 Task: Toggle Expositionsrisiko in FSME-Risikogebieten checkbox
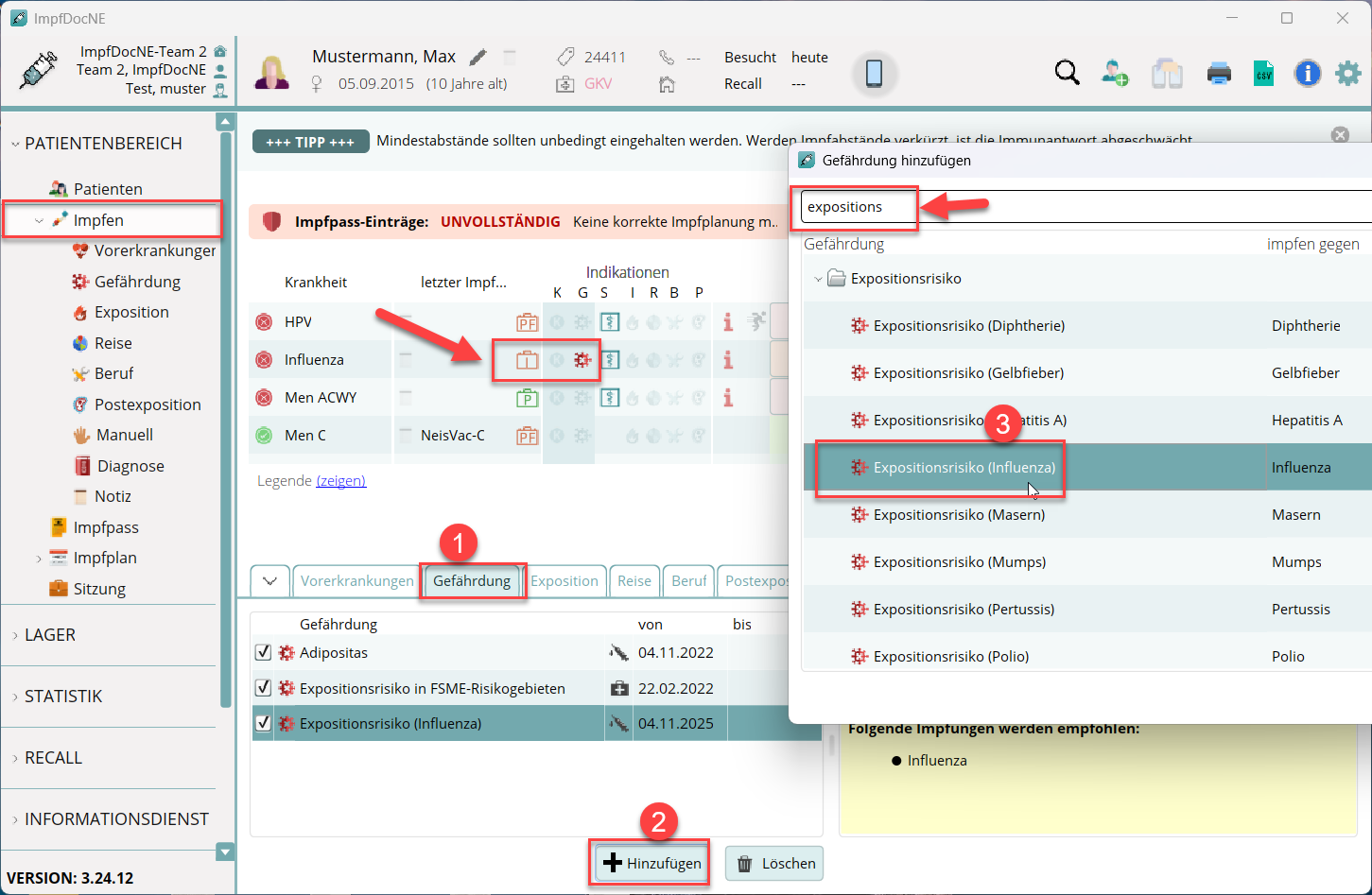(x=263, y=688)
